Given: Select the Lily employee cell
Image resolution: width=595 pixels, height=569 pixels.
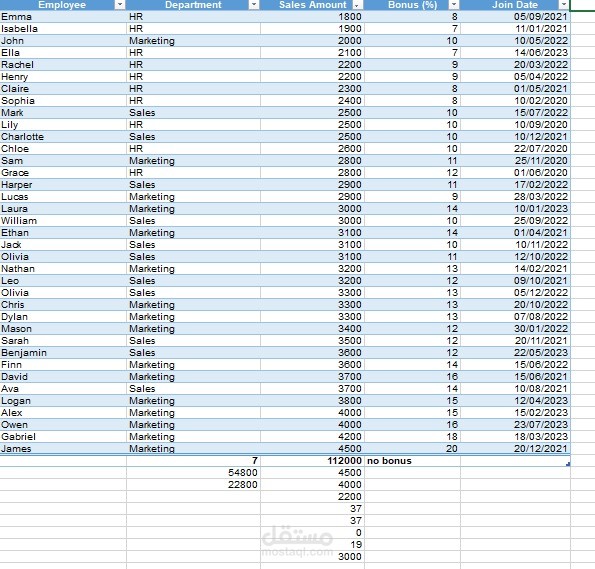Looking at the screenshot, I should click(x=63, y=125).
